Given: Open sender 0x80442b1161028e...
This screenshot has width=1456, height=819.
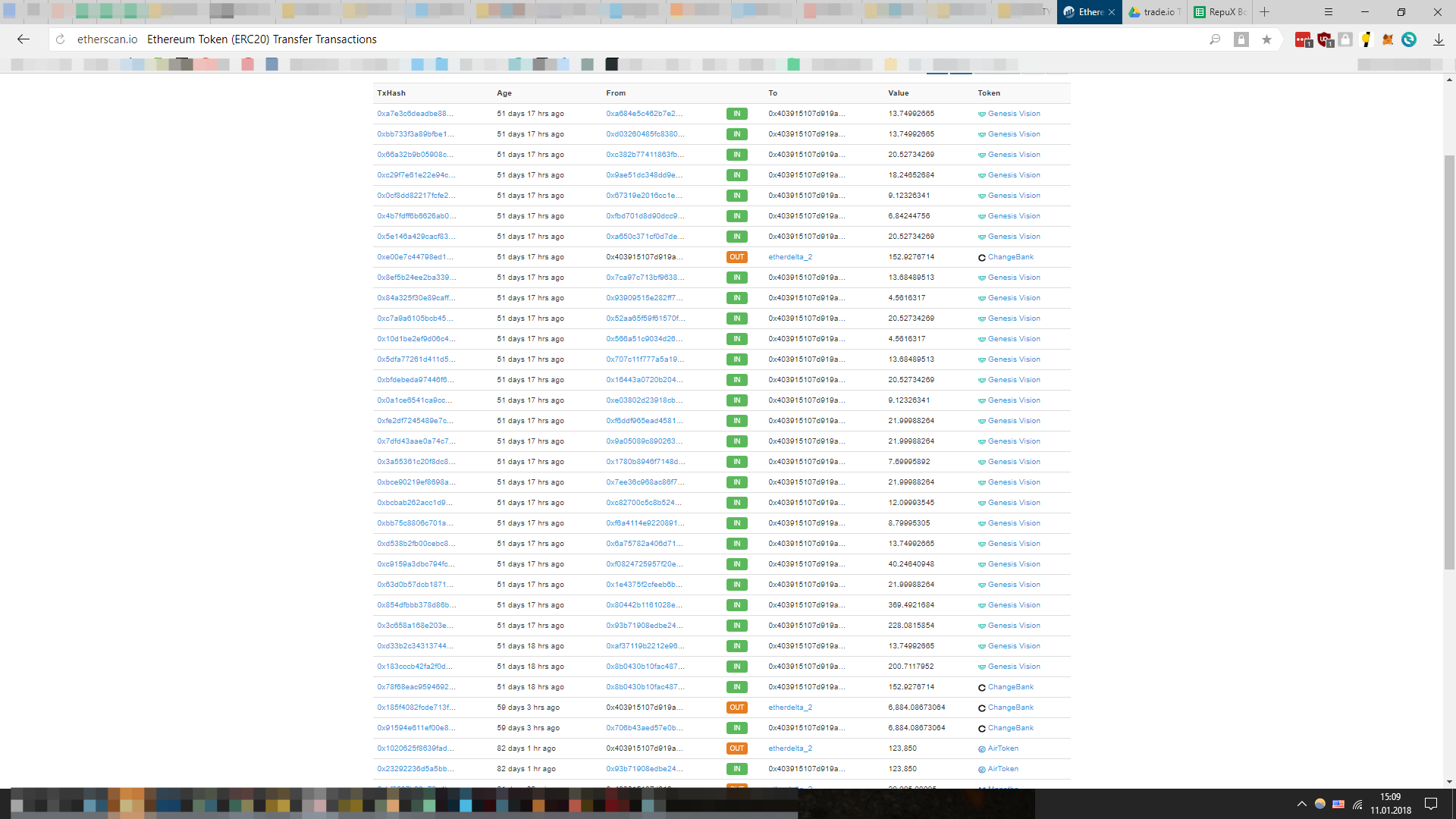Looking at the screenshot, I should [644, 605].
